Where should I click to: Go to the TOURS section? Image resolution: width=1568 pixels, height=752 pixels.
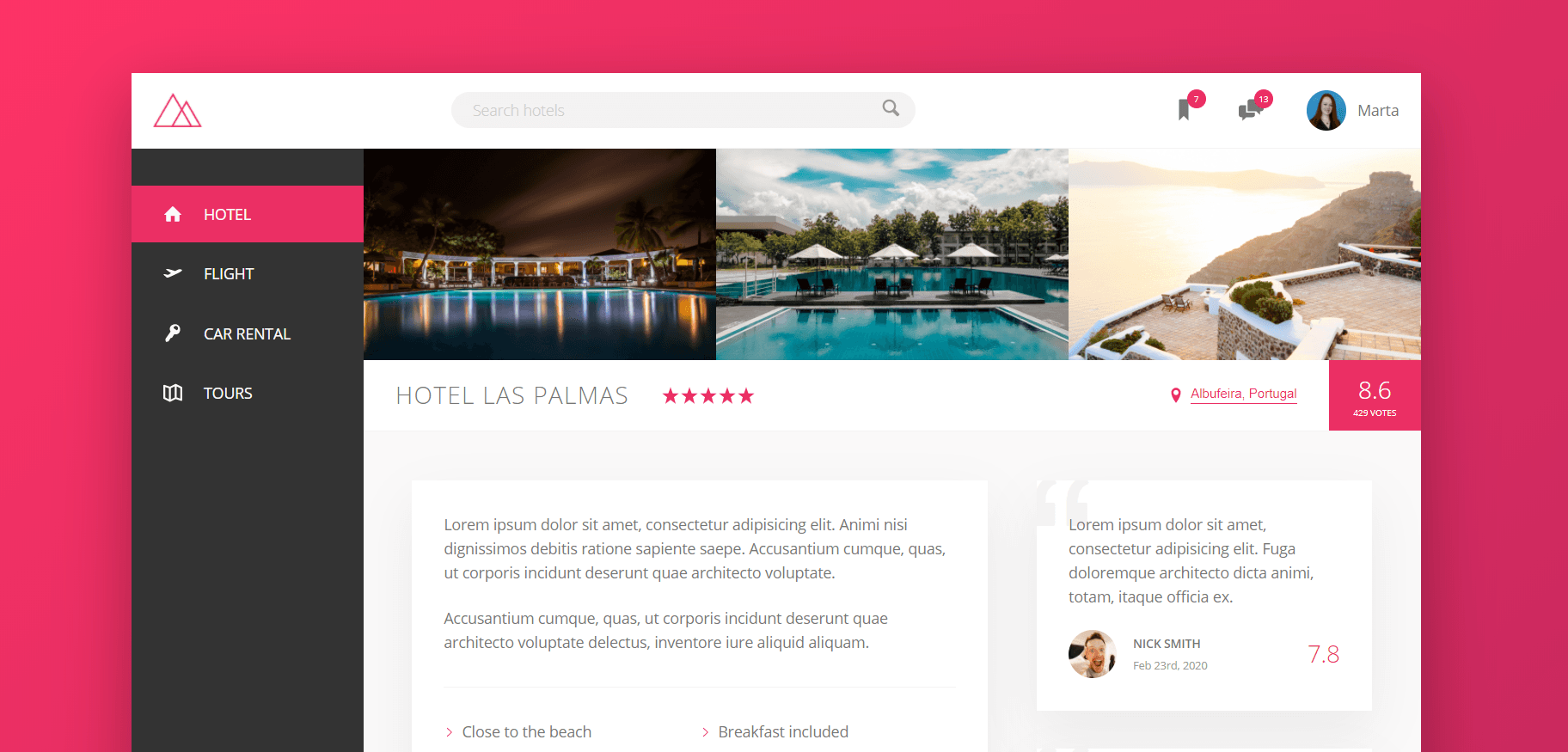point(248,393)
